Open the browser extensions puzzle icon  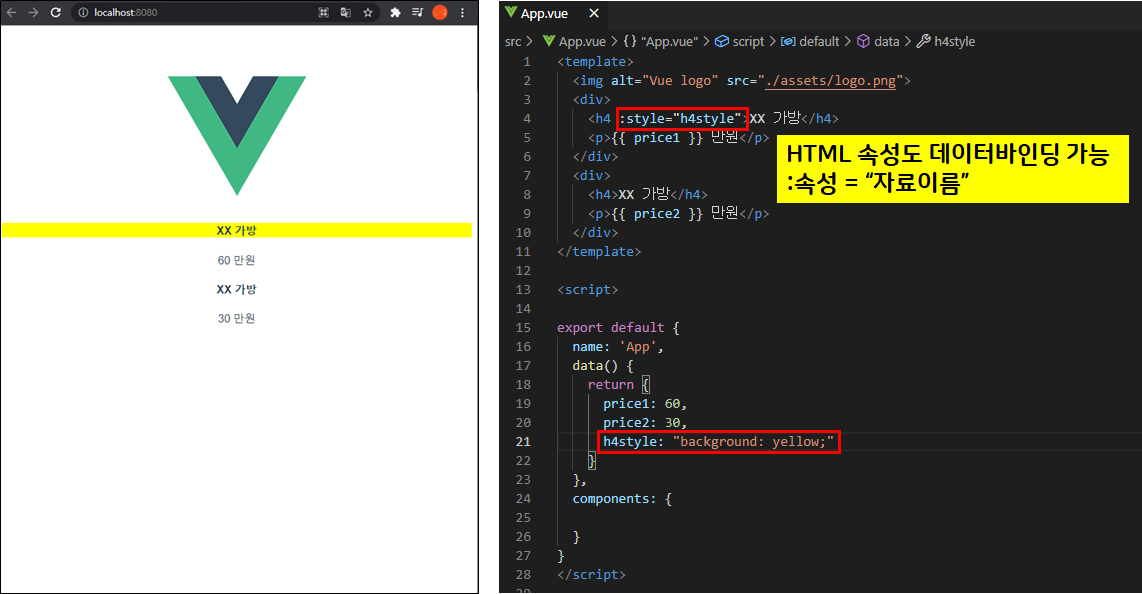(x=395, y=12)
